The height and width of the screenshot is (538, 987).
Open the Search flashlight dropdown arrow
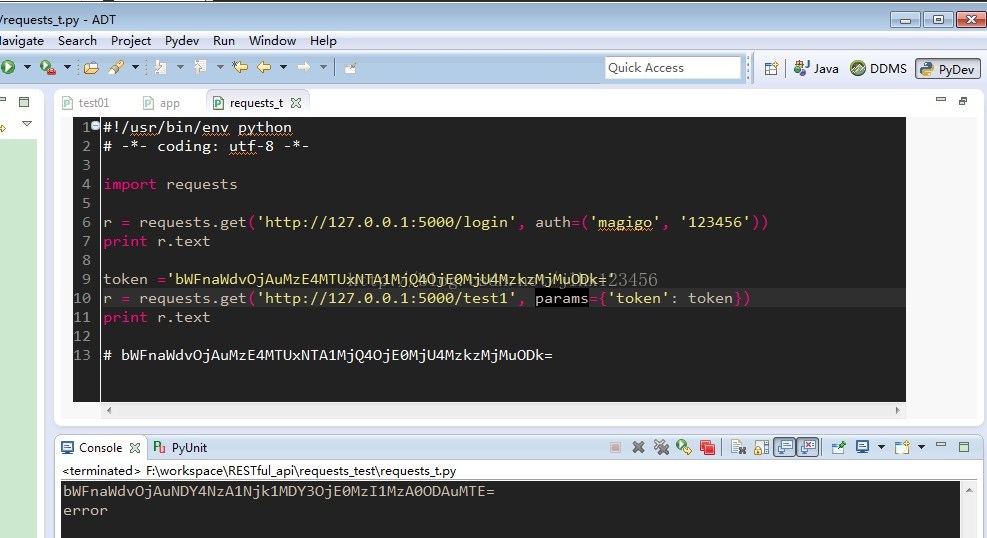pyautogui.click(x=135, y=67)
